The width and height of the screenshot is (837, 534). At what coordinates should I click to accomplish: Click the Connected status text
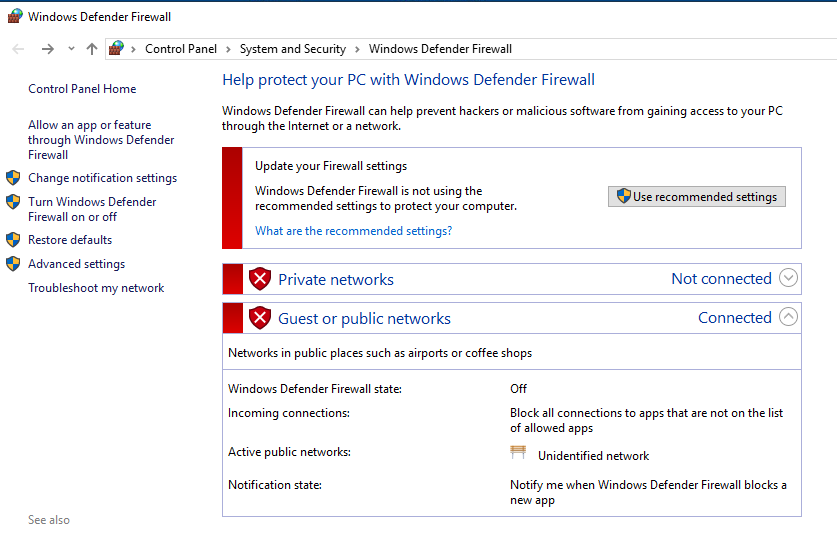tap(735, 318)
